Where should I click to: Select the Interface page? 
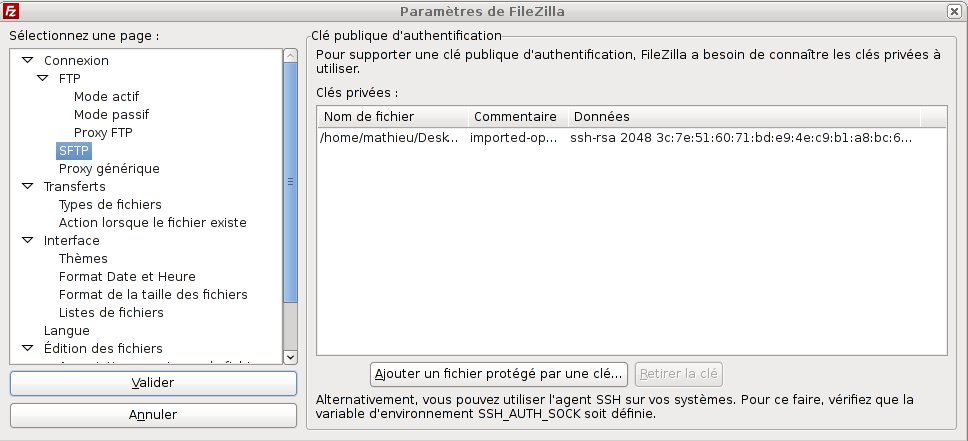tap(72, 240)
